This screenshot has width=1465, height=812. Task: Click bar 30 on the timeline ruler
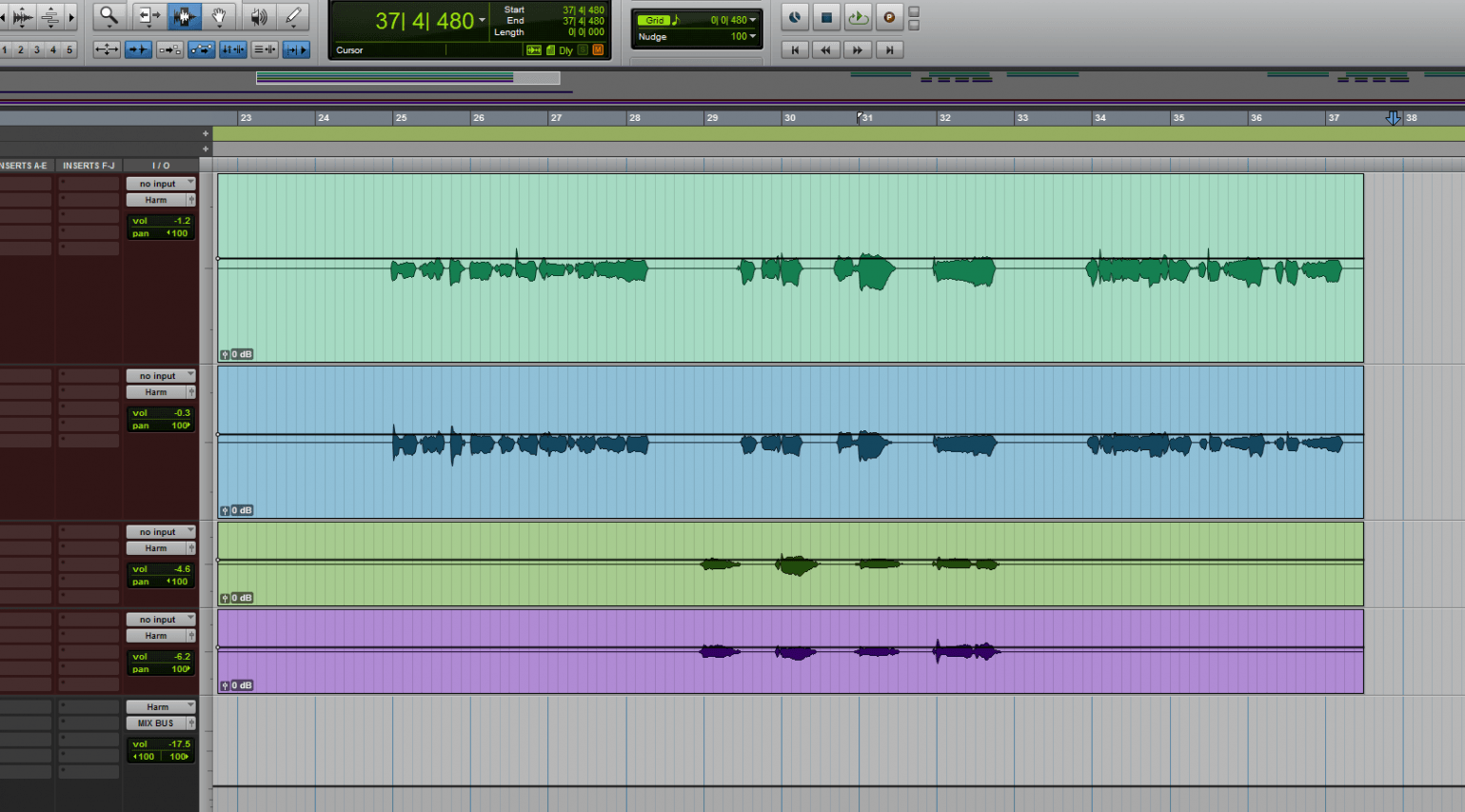point(790,117)
